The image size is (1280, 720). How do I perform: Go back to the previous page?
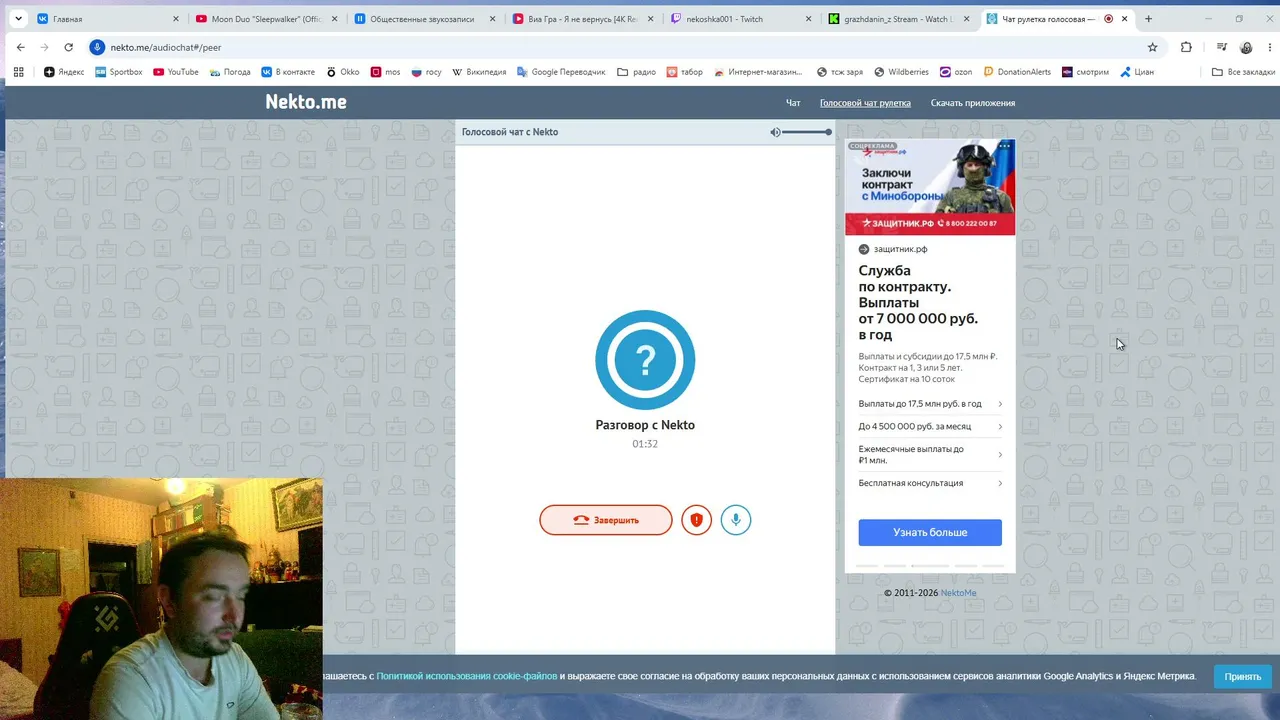(21, 47)
